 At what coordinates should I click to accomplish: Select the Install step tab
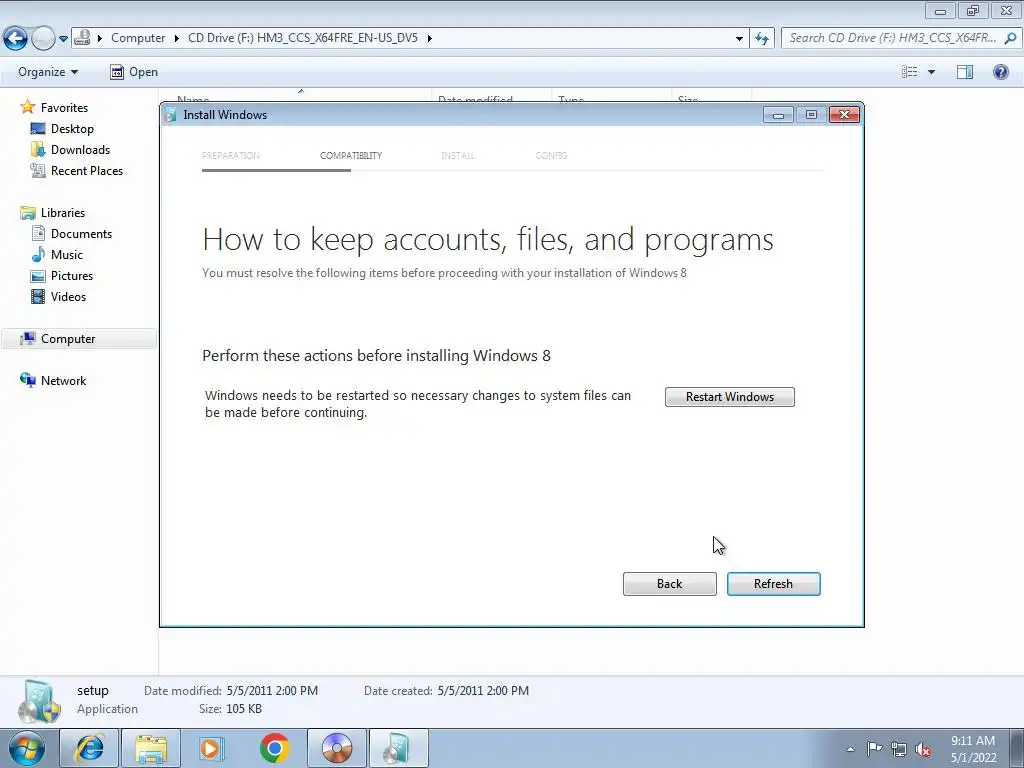[x=458, y=155]
